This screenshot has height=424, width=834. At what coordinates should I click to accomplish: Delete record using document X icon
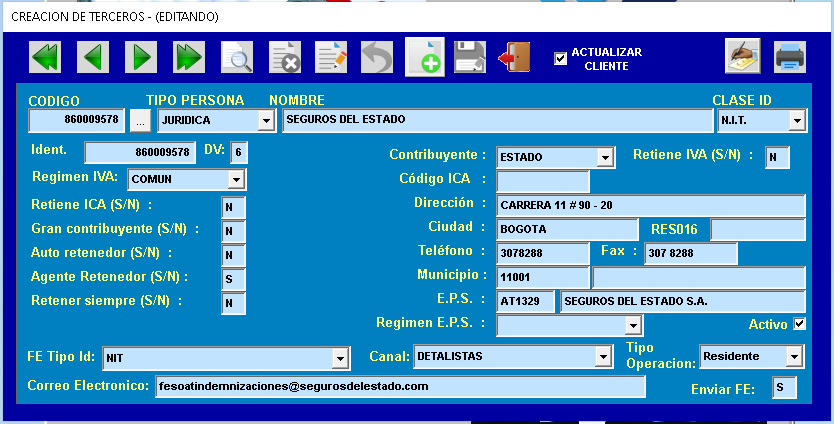pos(285,57)
